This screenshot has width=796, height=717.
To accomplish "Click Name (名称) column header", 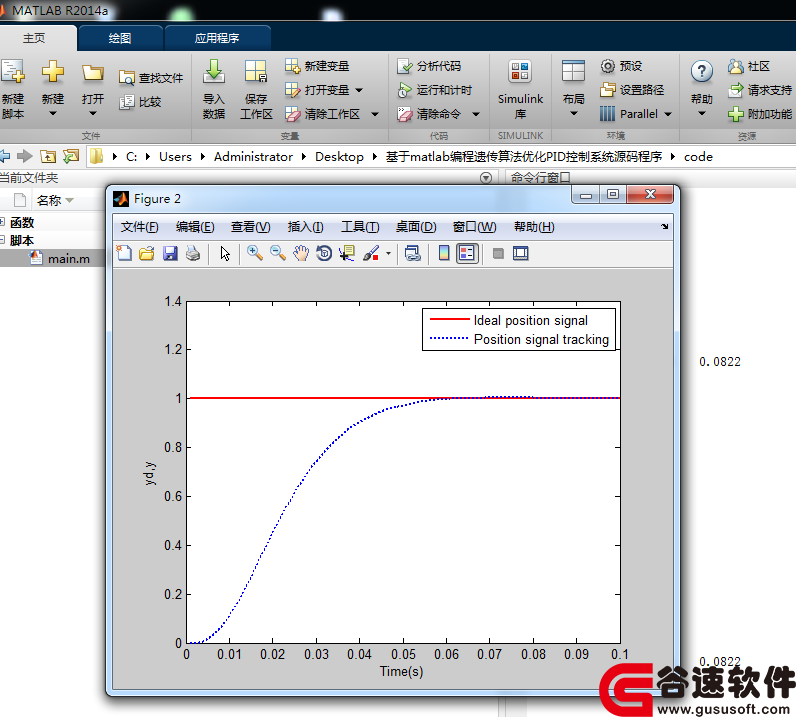I will tap(49, 200).
